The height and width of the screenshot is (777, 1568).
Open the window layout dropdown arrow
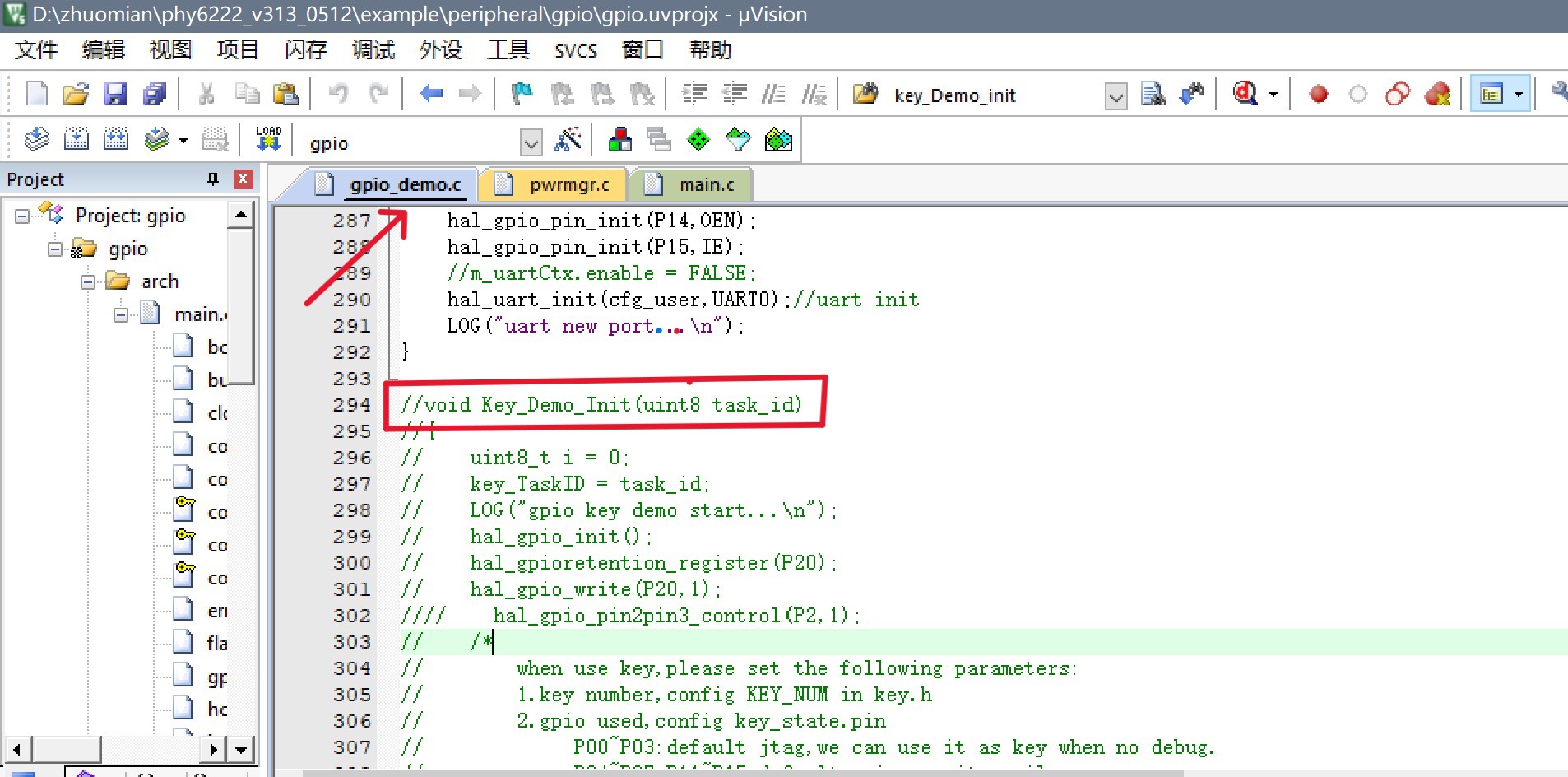coord(1519,95)
